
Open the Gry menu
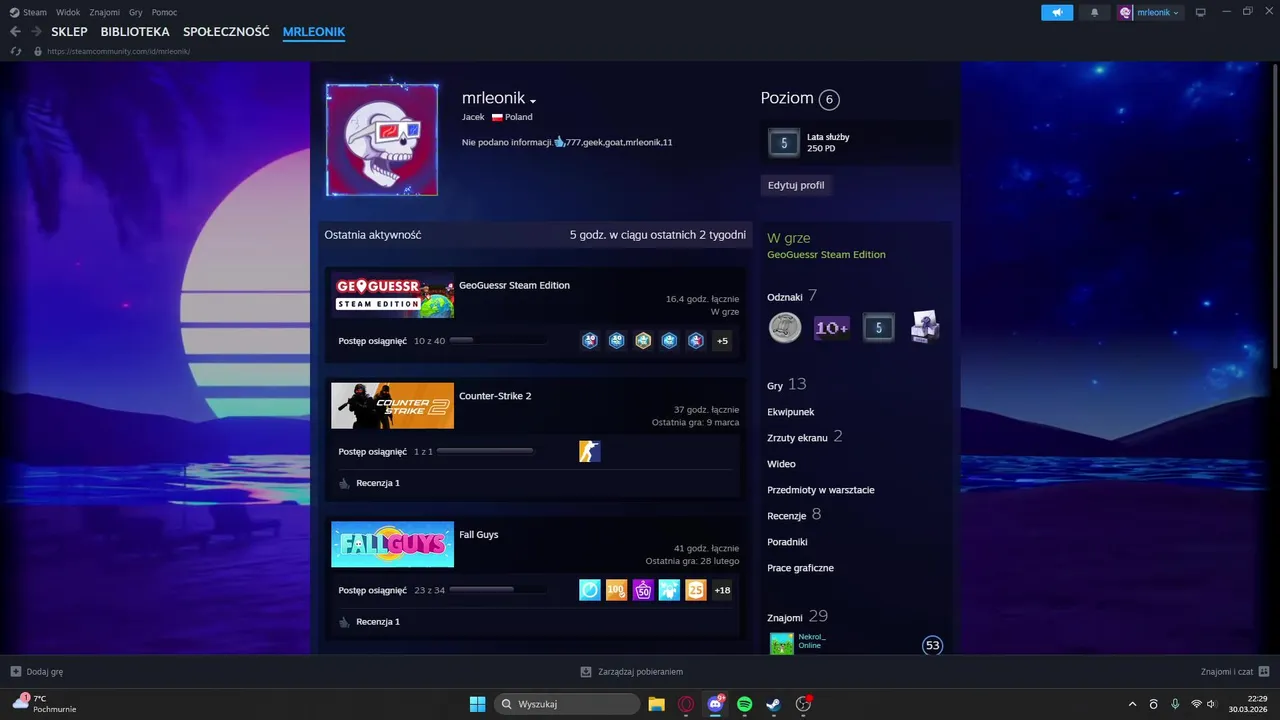[x=136, y=12]
